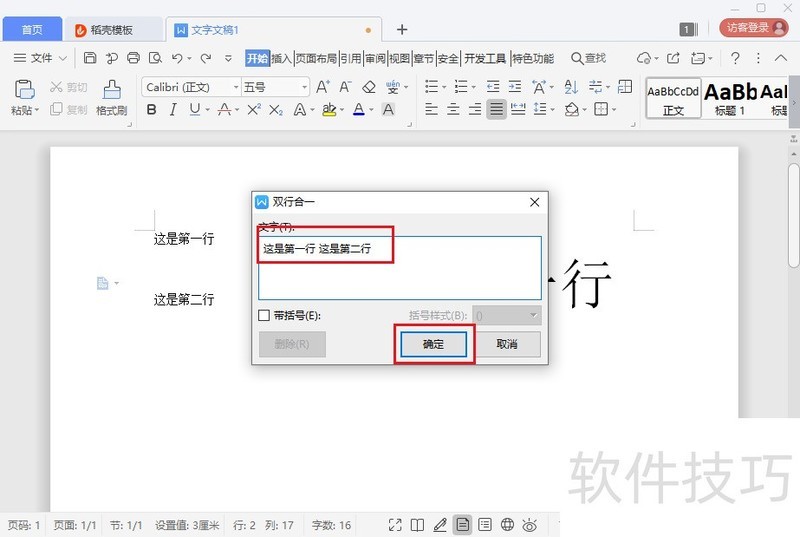This screenshot has height=537, width=800.
Task: Toggle outline view in status bar
Action: tap(485, 524)
